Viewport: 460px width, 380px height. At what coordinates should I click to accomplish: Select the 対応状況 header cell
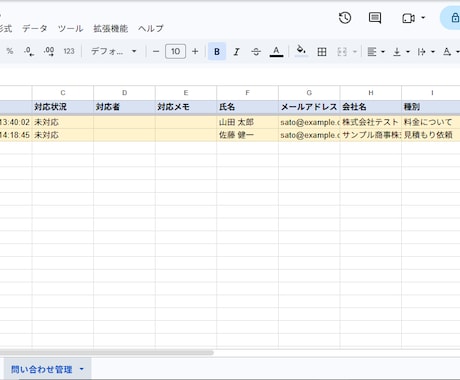click(63, 107)
